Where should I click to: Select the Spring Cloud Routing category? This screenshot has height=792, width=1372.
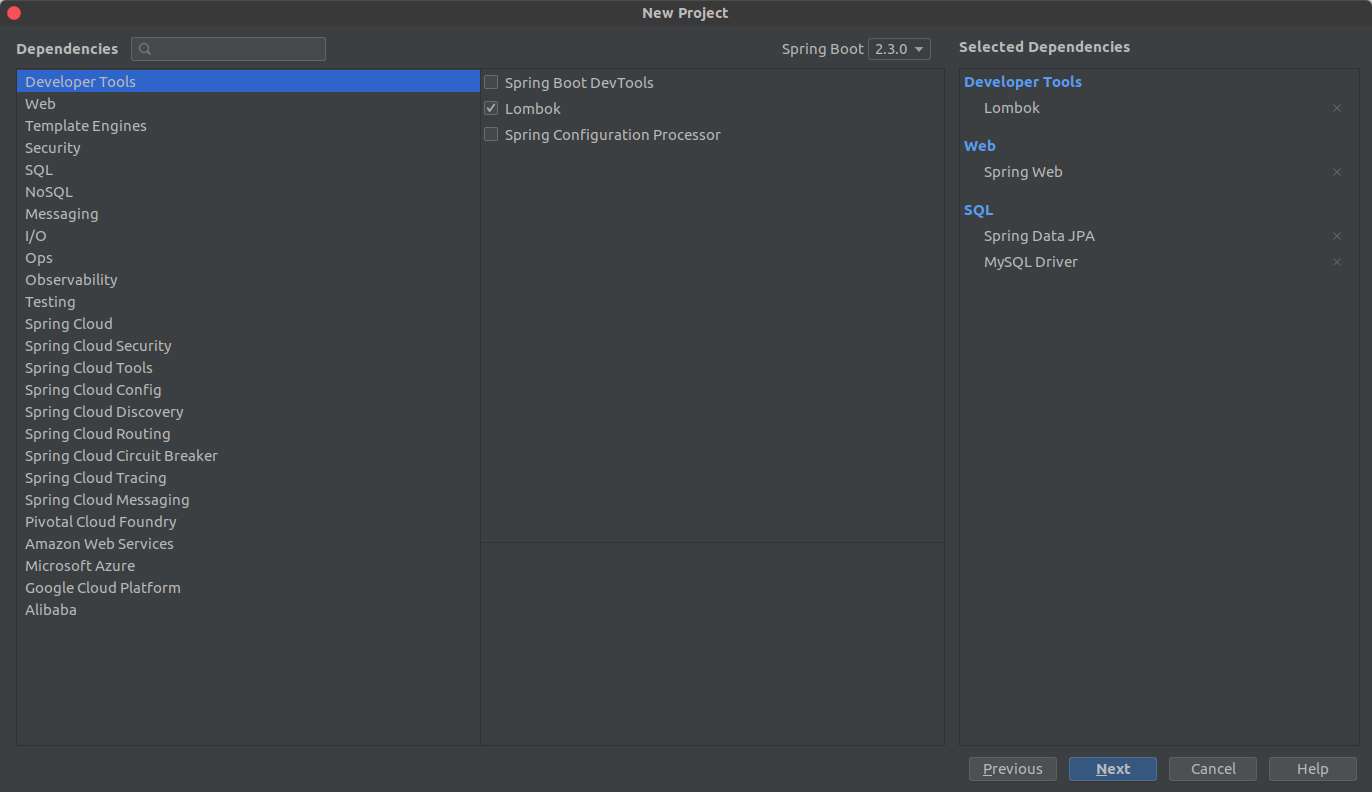[x=248, y=434]
